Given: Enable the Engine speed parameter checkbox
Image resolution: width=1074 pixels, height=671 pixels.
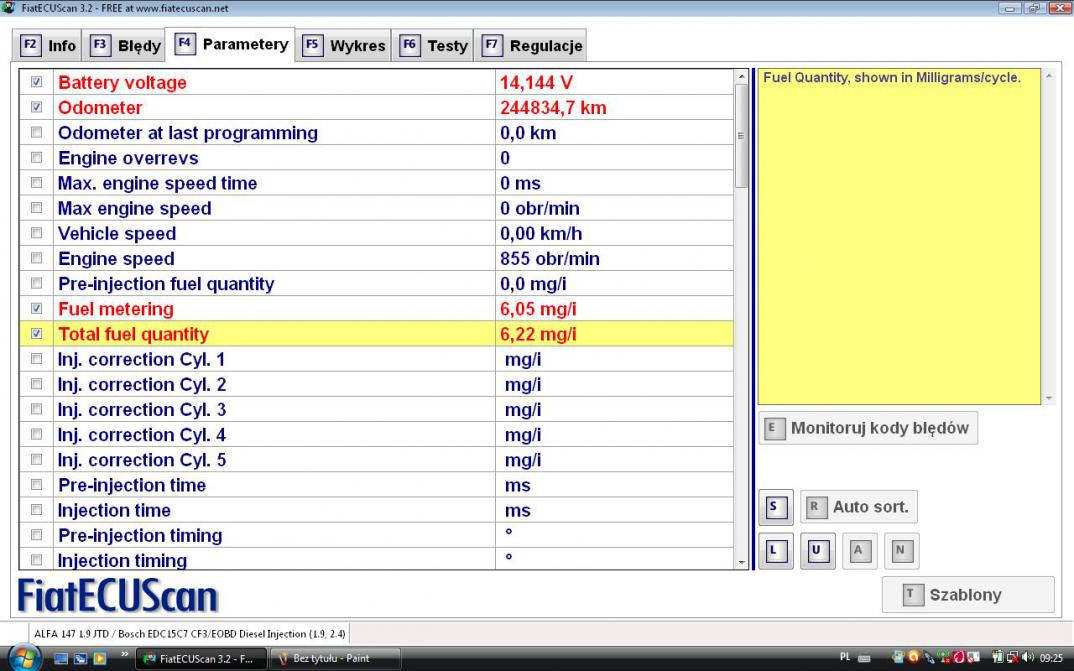Looking at the screenshot, I should (x=37, y=258).
